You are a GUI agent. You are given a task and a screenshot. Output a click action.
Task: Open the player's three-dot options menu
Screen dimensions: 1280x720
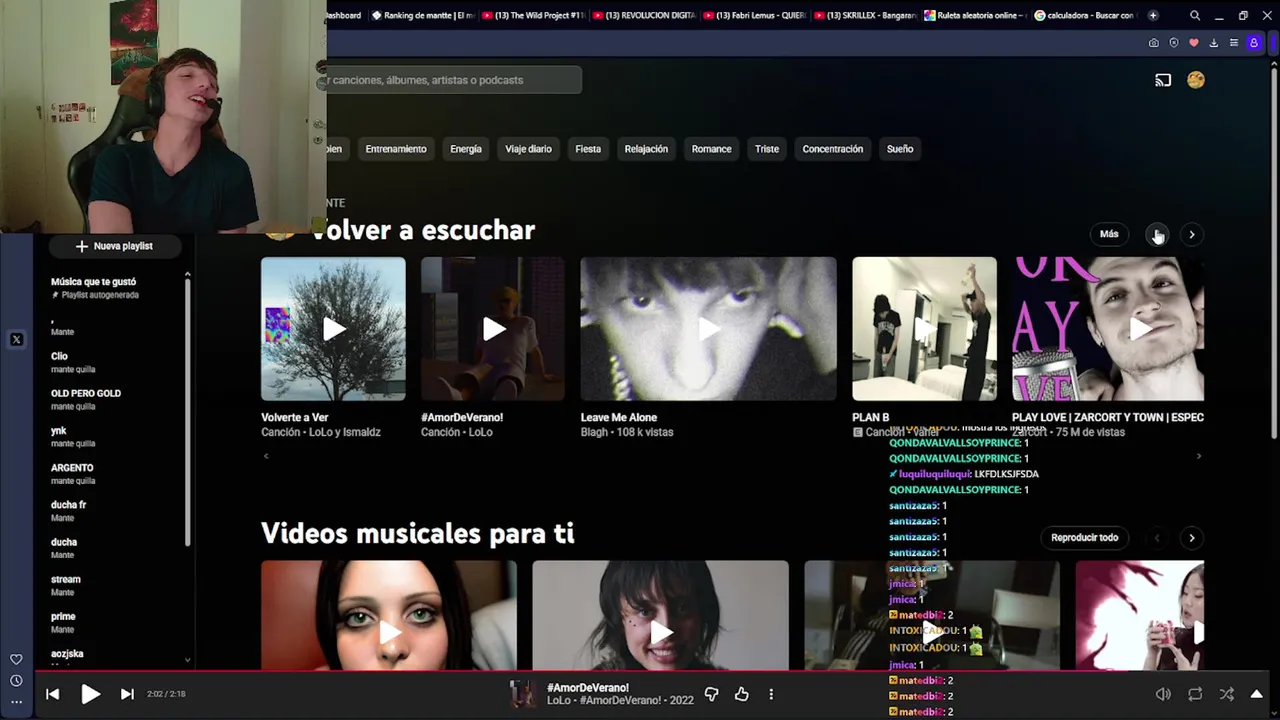click(771, 694)
